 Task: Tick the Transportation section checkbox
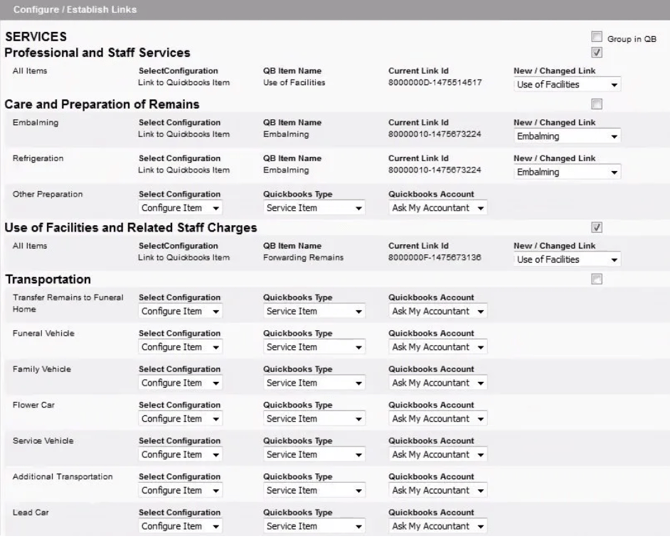[x=597, y=280]
